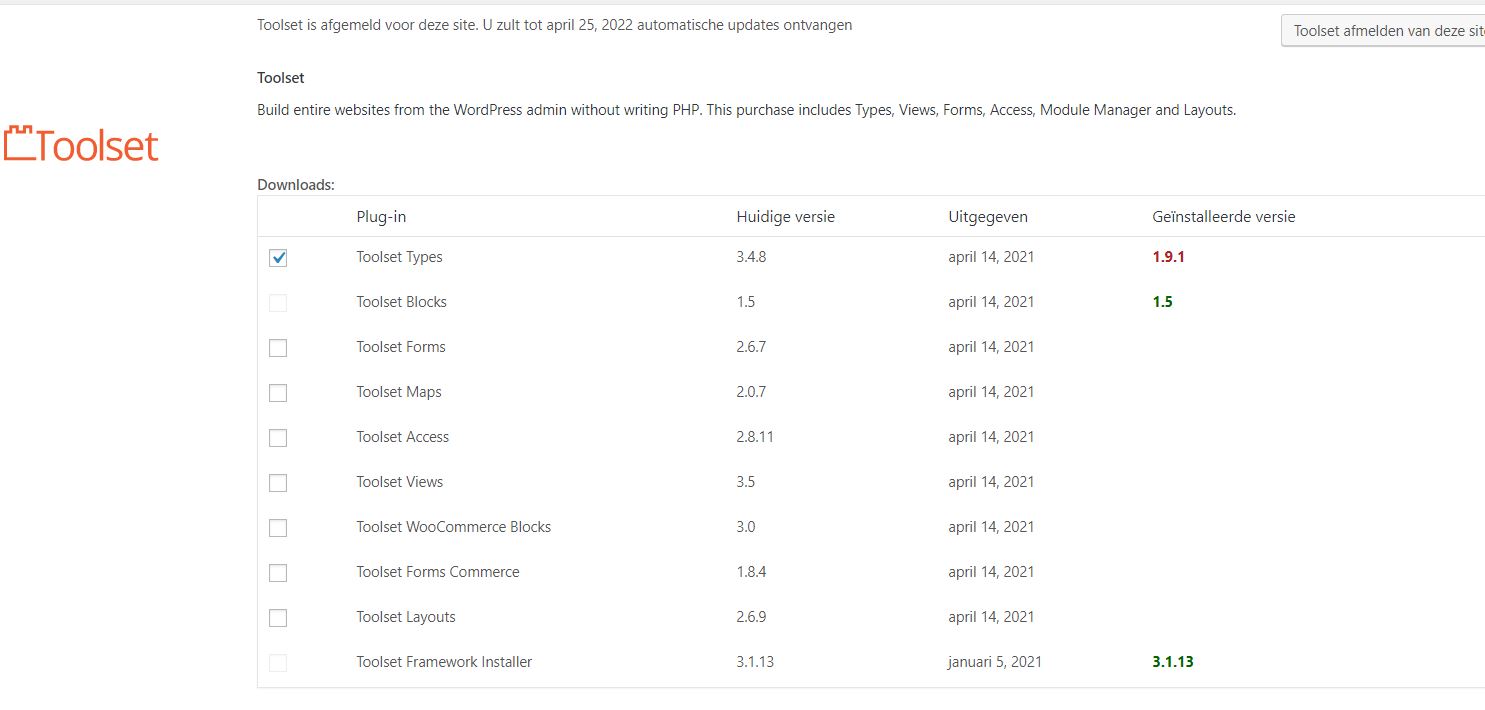Click the Toolset afgemeld status message
The height and width of the screenshot is (710, 1485).
coord(555,25)
